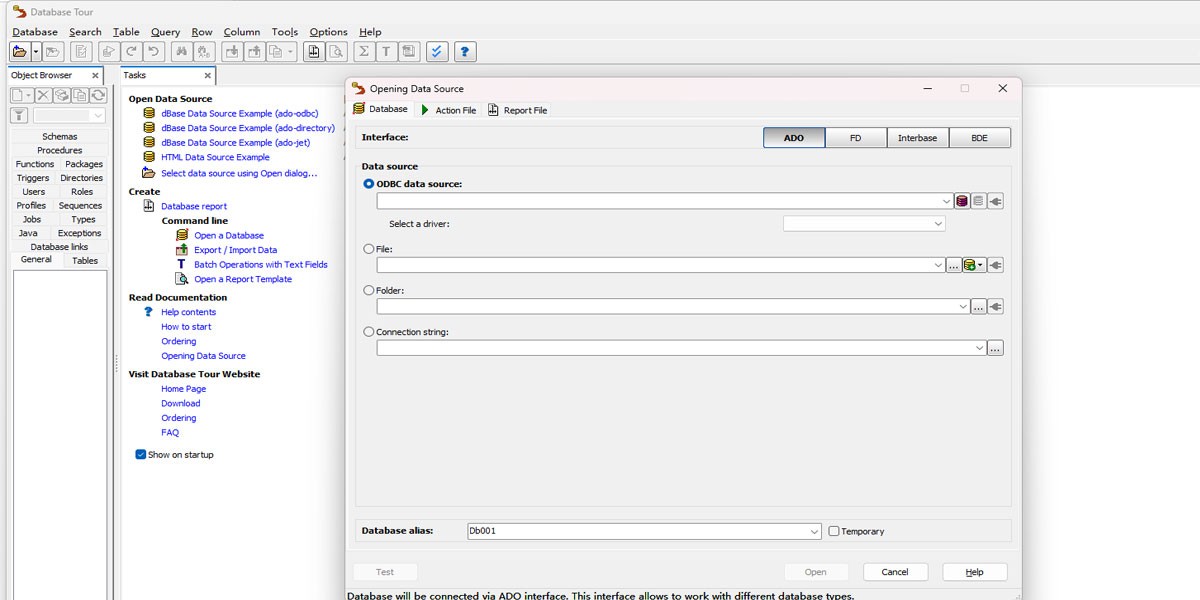Close the Object Browser panel tab
Viewport: 1200px width, 600px height.
pyautogui.click(x=96, y=75)
